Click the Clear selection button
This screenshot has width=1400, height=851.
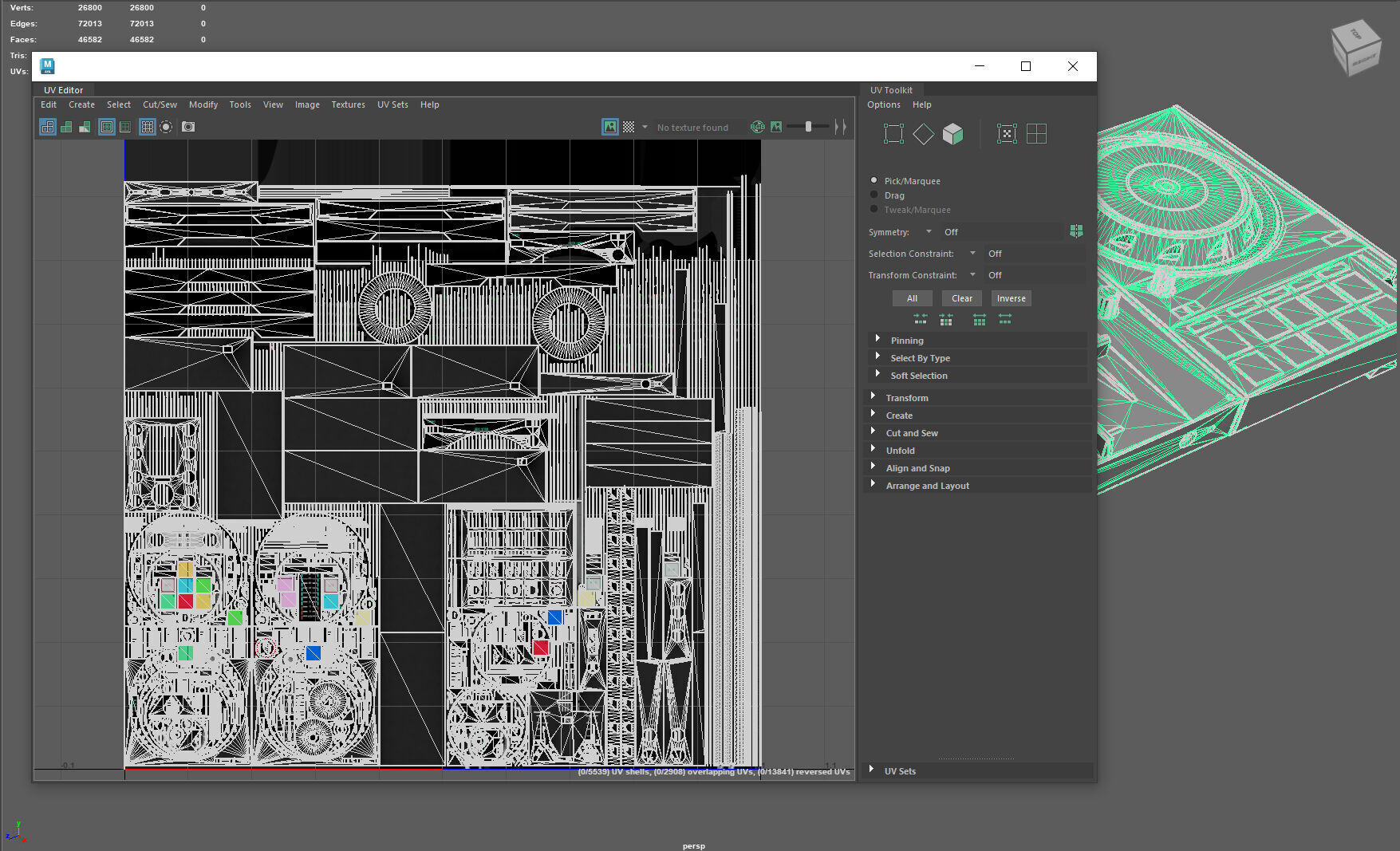click(961, 298)
